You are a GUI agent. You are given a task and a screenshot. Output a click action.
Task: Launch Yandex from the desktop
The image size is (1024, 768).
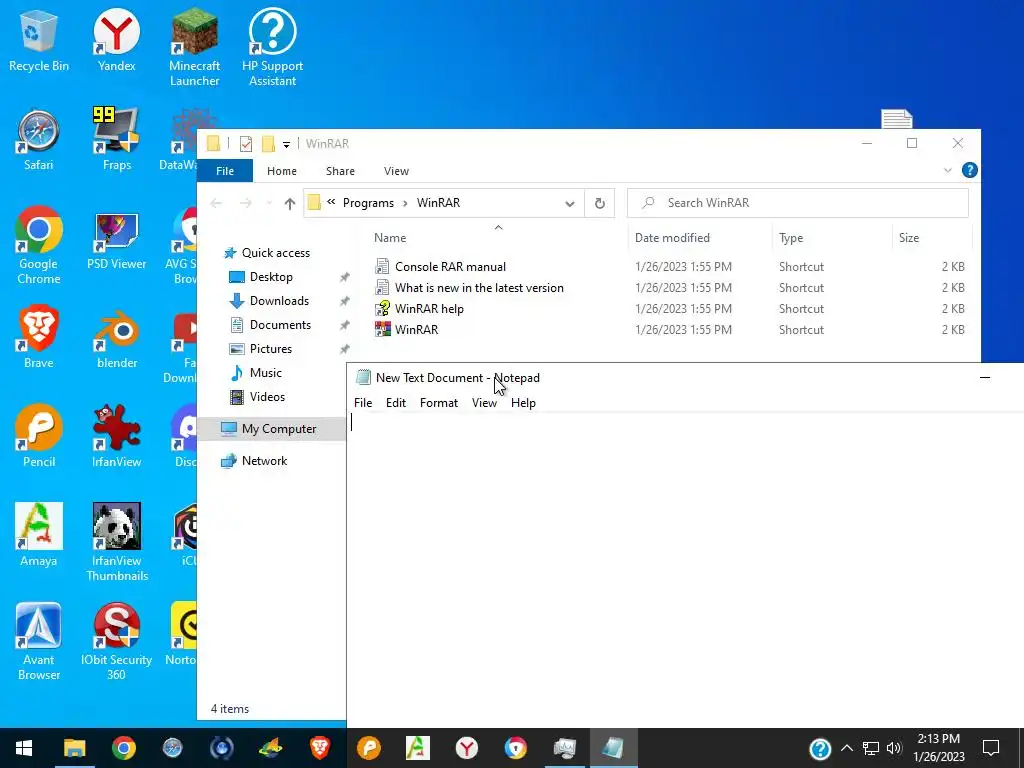pyautogui.click(x=116, y=40)
